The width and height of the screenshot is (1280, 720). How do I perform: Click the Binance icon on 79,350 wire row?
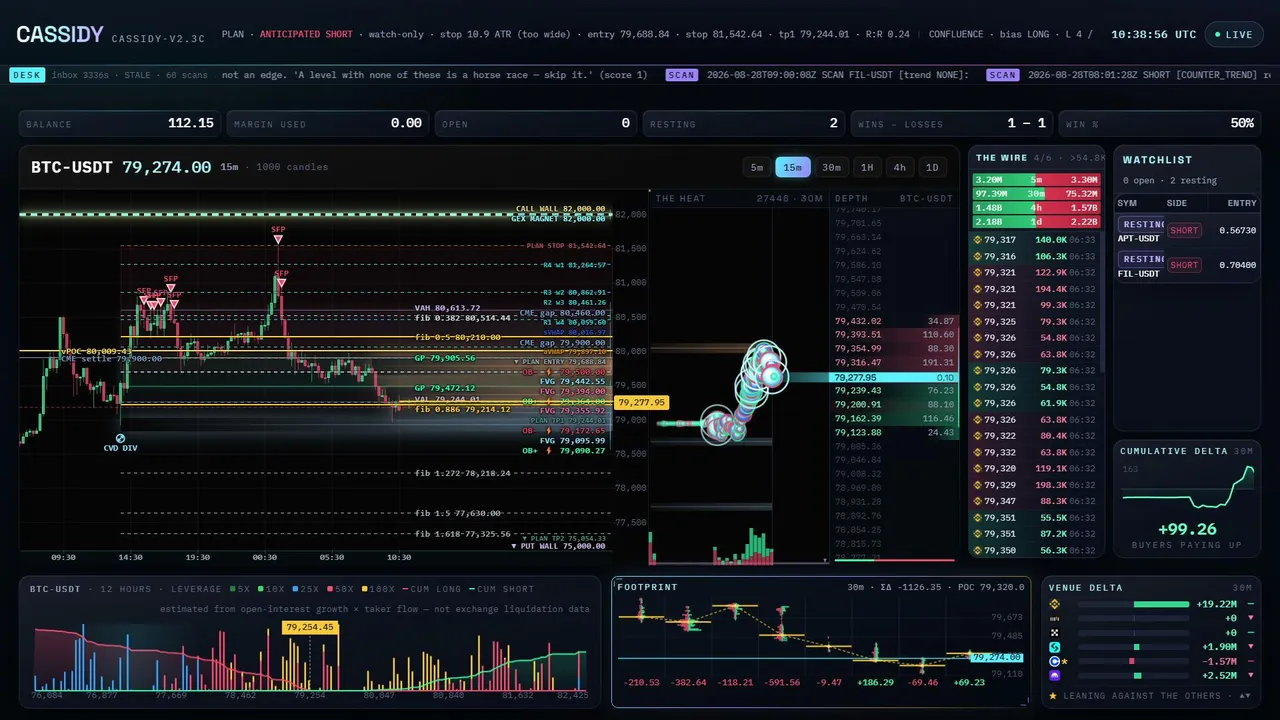[978, 550]
